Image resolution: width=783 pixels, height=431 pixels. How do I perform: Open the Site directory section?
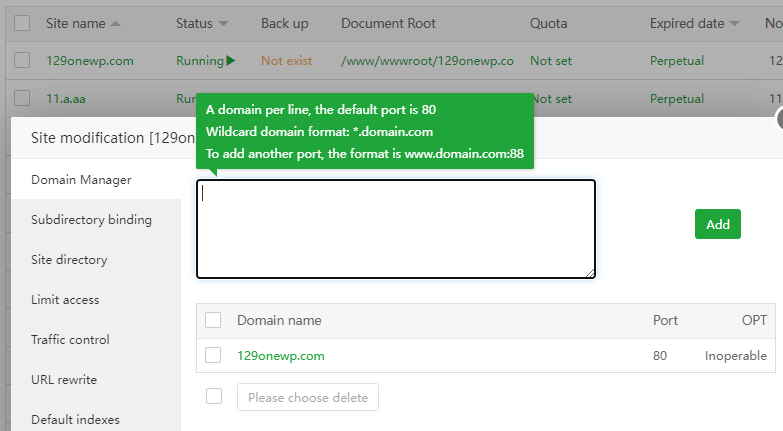(69, 260)
